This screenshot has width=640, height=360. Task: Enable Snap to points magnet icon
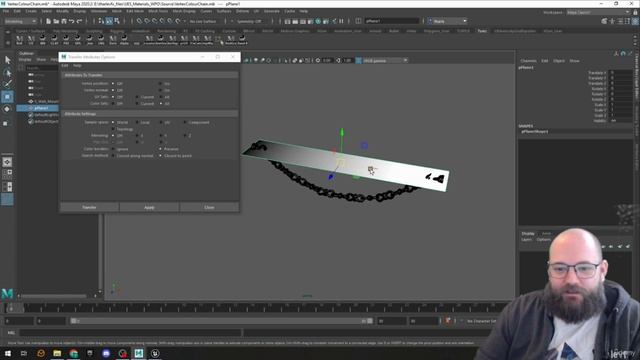click(x=155, y=21)
